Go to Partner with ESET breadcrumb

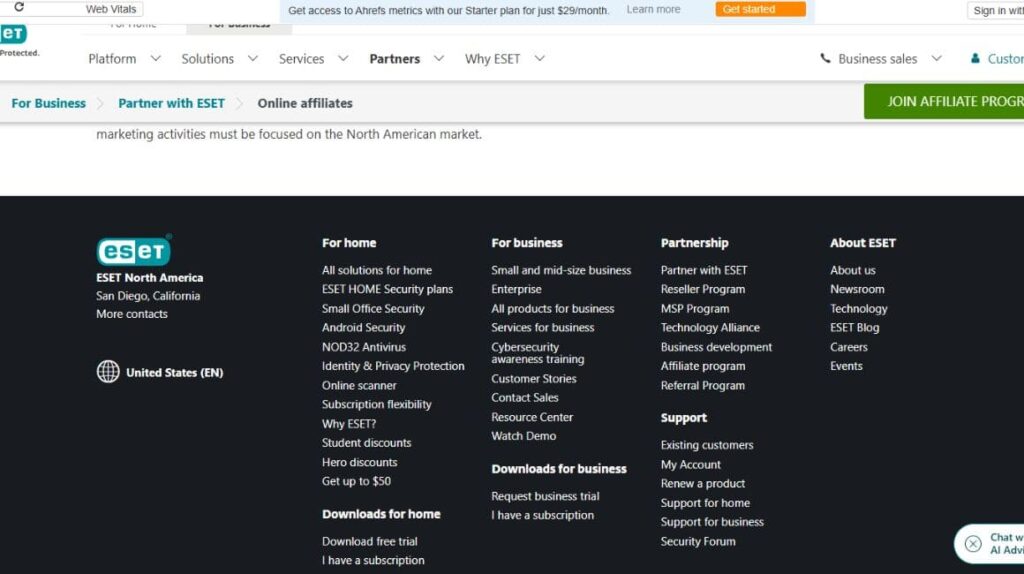tap(171, 103)
